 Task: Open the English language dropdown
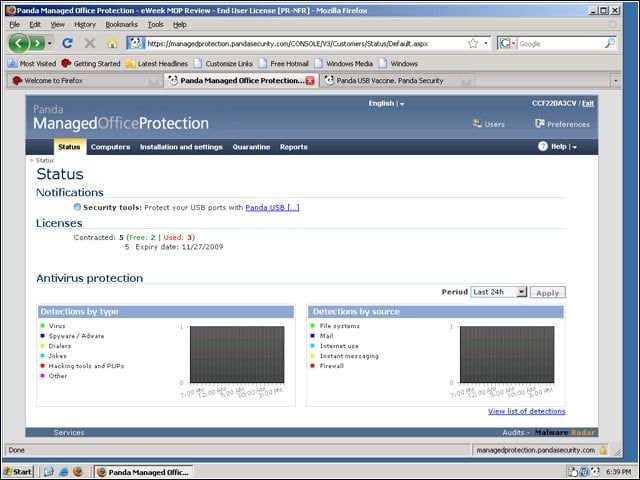(386, 104)
